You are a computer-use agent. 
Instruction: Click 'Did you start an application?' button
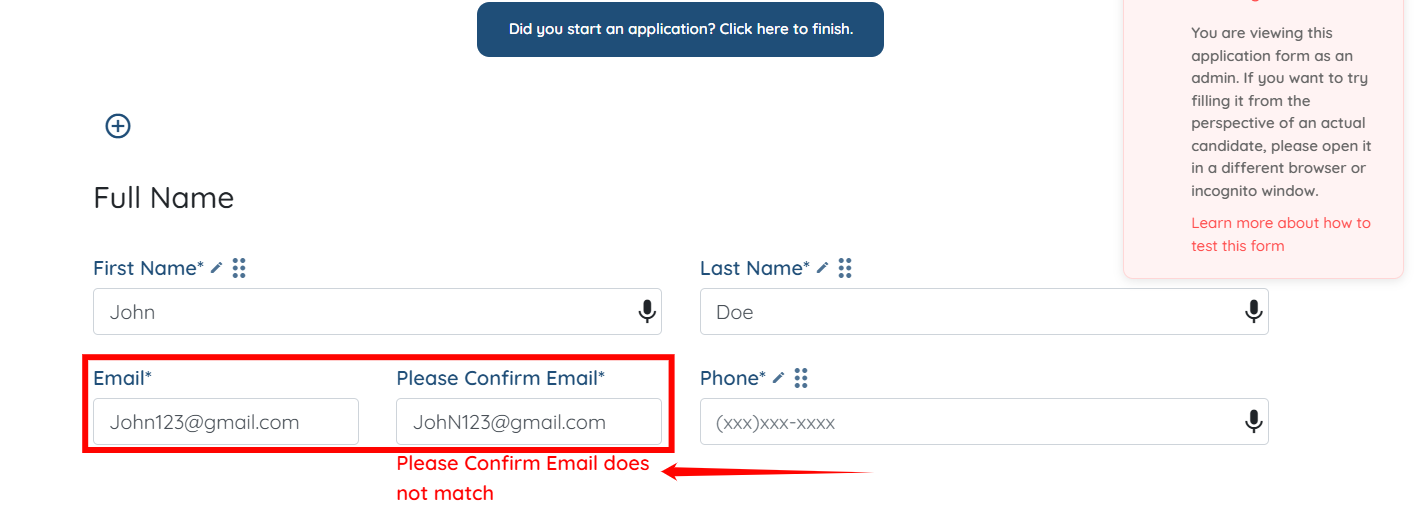[x=680, y=29]
